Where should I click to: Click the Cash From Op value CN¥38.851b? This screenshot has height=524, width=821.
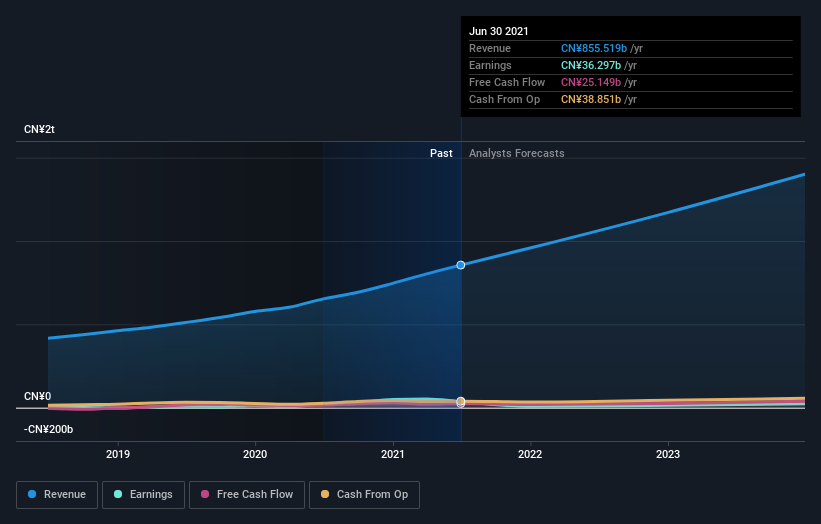click(x=591, y=99)
